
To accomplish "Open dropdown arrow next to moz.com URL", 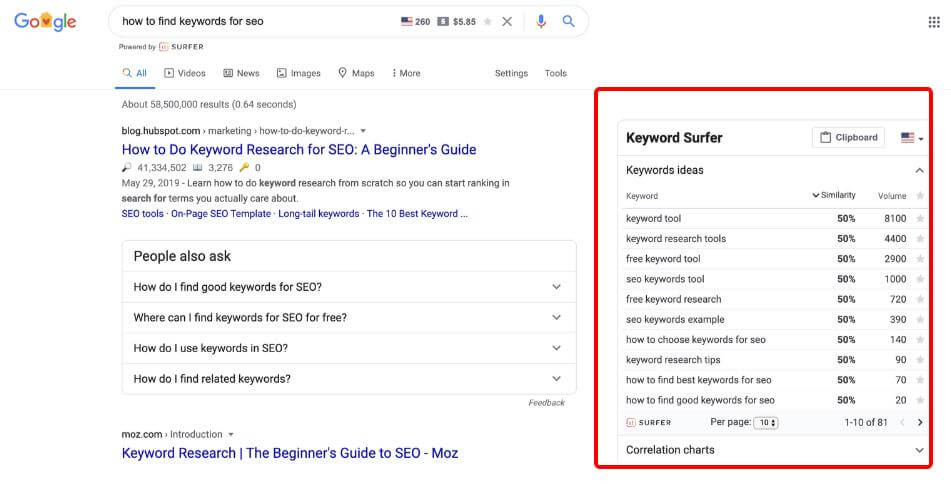I will click(230, 435).
